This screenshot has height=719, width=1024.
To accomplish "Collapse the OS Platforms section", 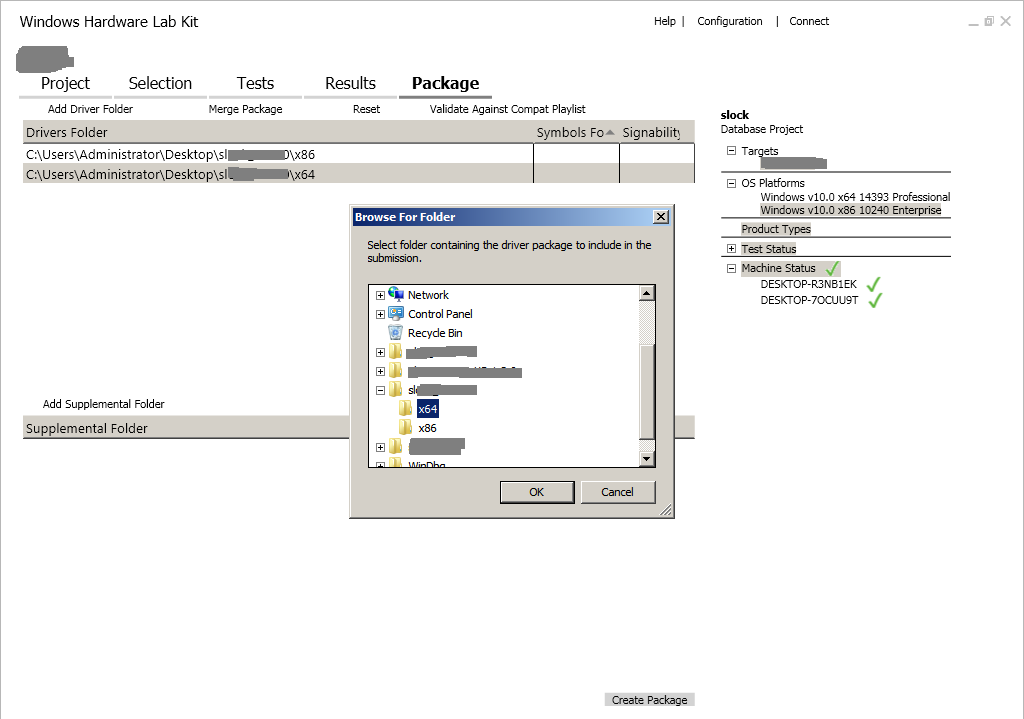I will [x=731, y=184].
